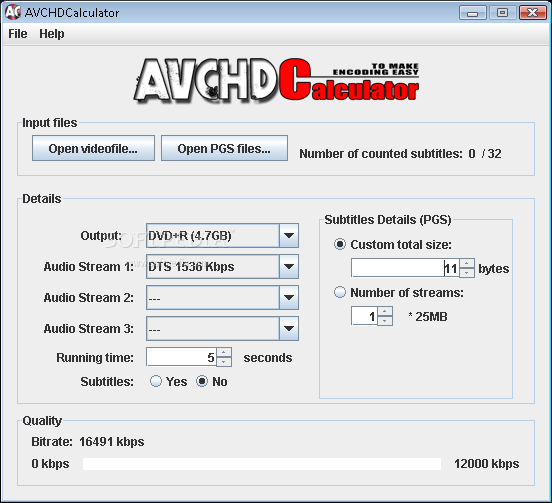Open the File menu
This screenshot has width=552, height=503.
tap(18, 34)
